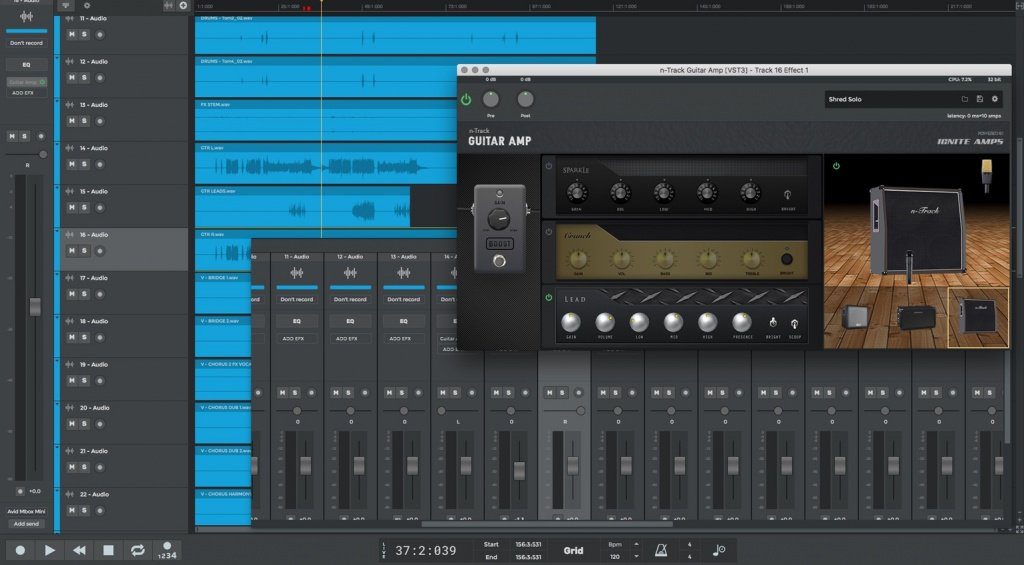Solo track 12 - Audio

tap(84, 77)
